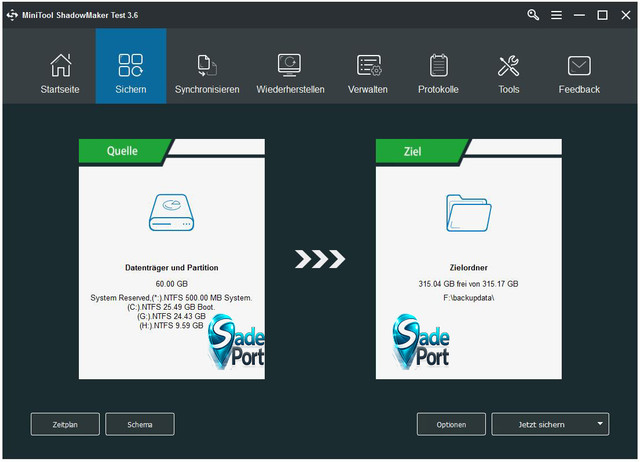Click the Ziel folder icon
The height and width of the screenshot is (462, 640).
(x=469, y=213)
